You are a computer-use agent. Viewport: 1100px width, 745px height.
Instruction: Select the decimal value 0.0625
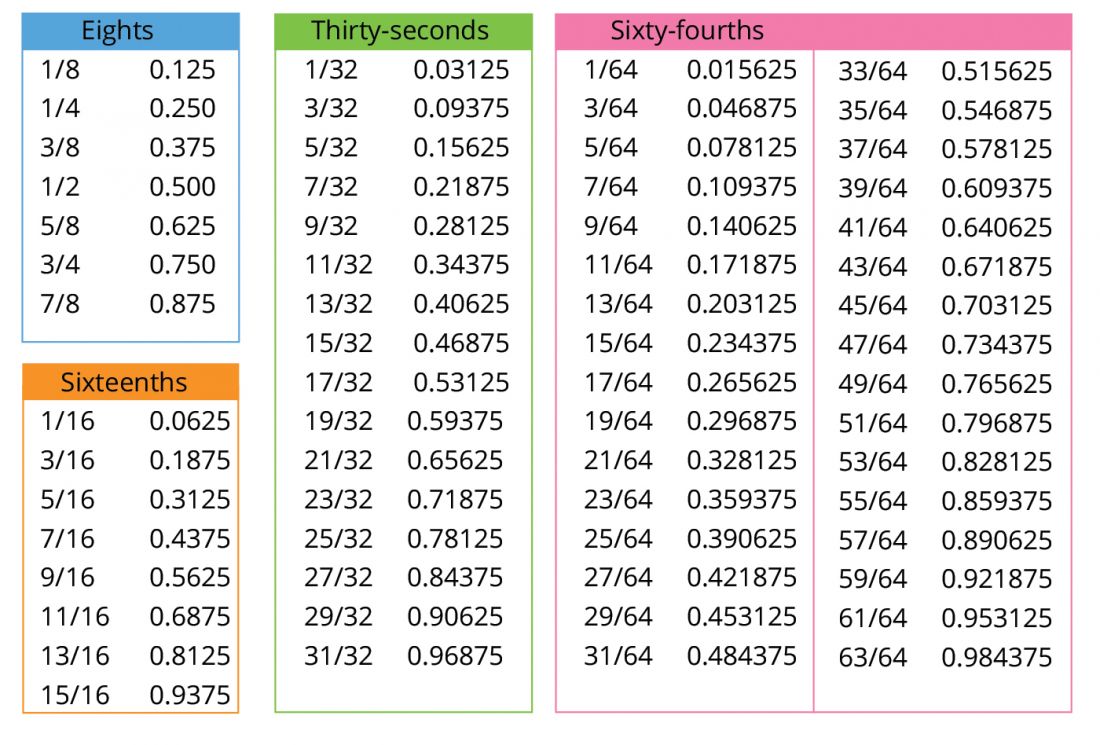click(x=189, y=421)
